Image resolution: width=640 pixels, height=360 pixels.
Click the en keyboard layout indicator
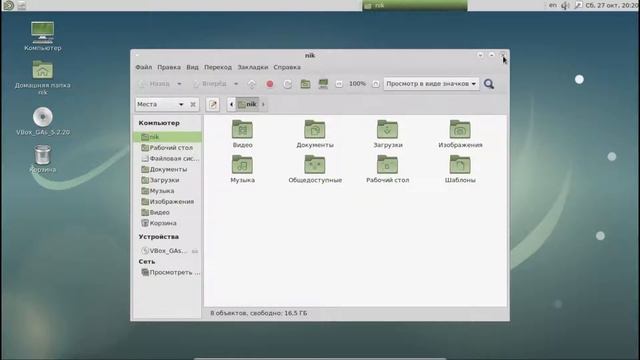point(552,5)
